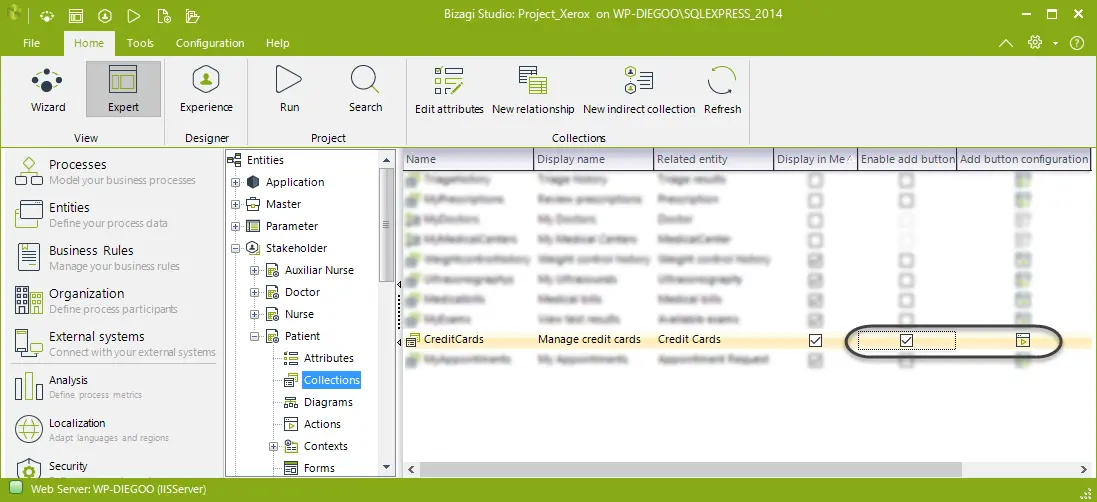This screenshot has height=502, width=1097.
Task: Select Forms under Patient
Action: point(319,468)
